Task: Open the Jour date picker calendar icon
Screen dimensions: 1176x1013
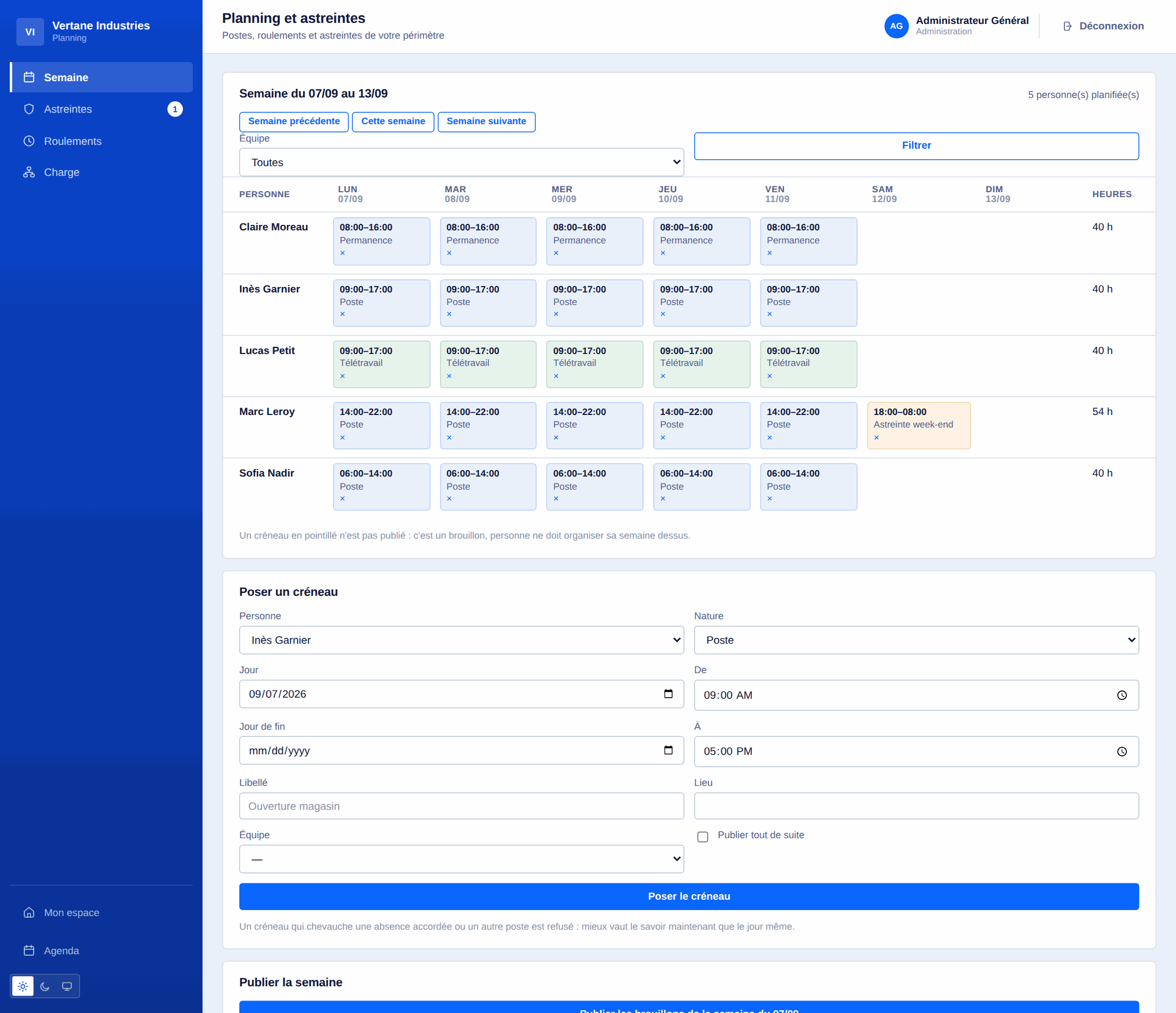Action: pyautogui.click(x=668, y=694)
